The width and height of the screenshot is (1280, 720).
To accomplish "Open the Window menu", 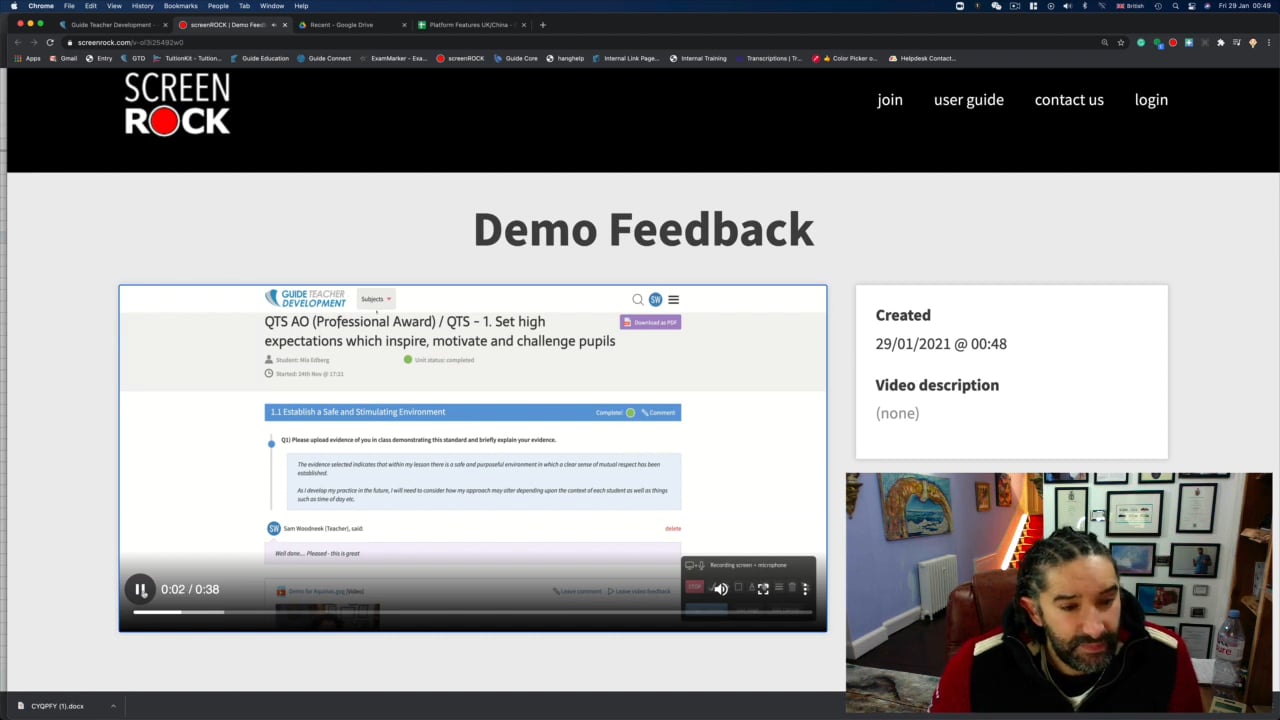I will pyautogui.click(x=272, y=6).
